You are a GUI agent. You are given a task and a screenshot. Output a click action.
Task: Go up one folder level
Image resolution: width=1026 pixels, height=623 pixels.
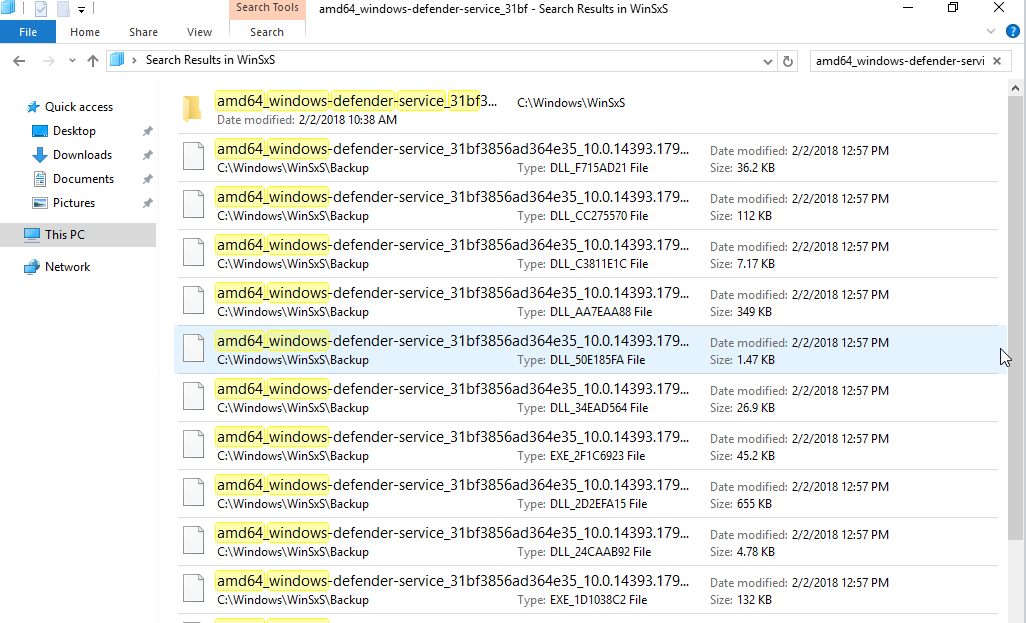(93, 61)
